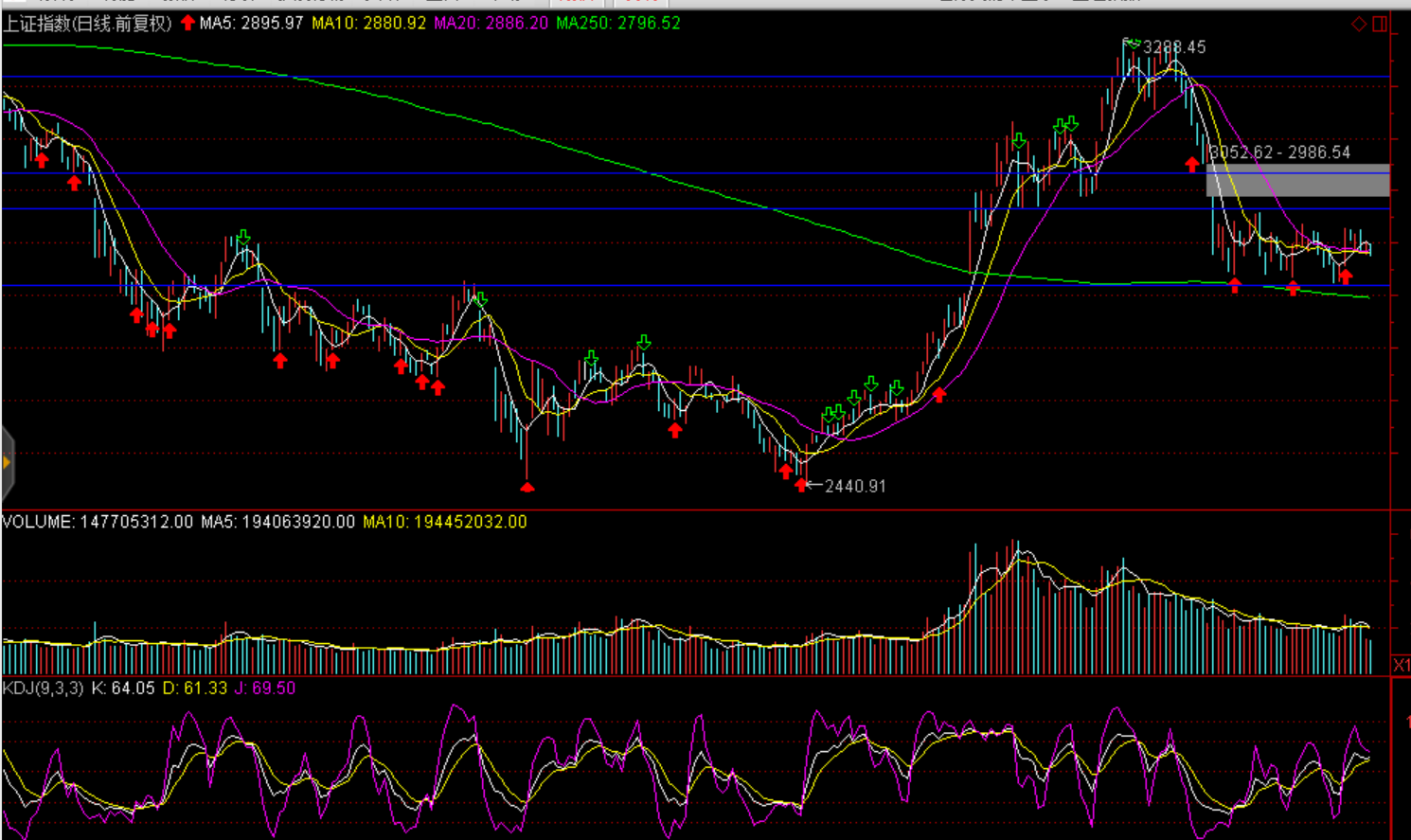Image resolution: width=1411 pixels, height=840 pixels.
Task: Click the red diamond icon at chart top-right
Action: coord(1359,24)
